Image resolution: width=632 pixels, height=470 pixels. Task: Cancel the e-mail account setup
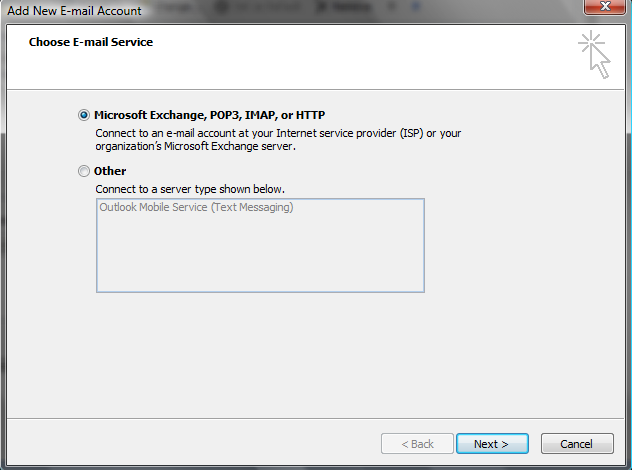click(577, 443)
